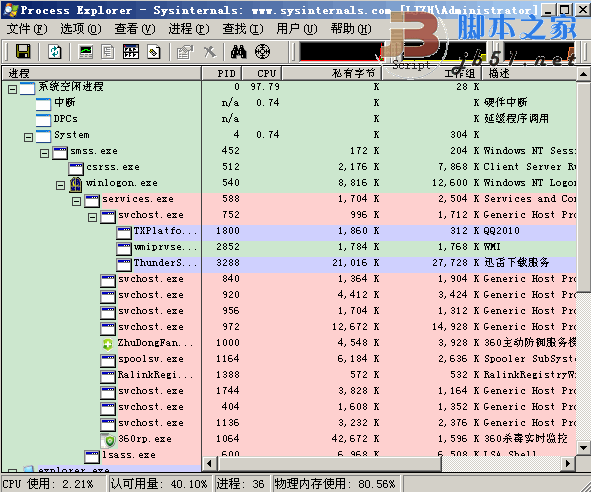Click the services.exe window icon

tap(92, 201)
